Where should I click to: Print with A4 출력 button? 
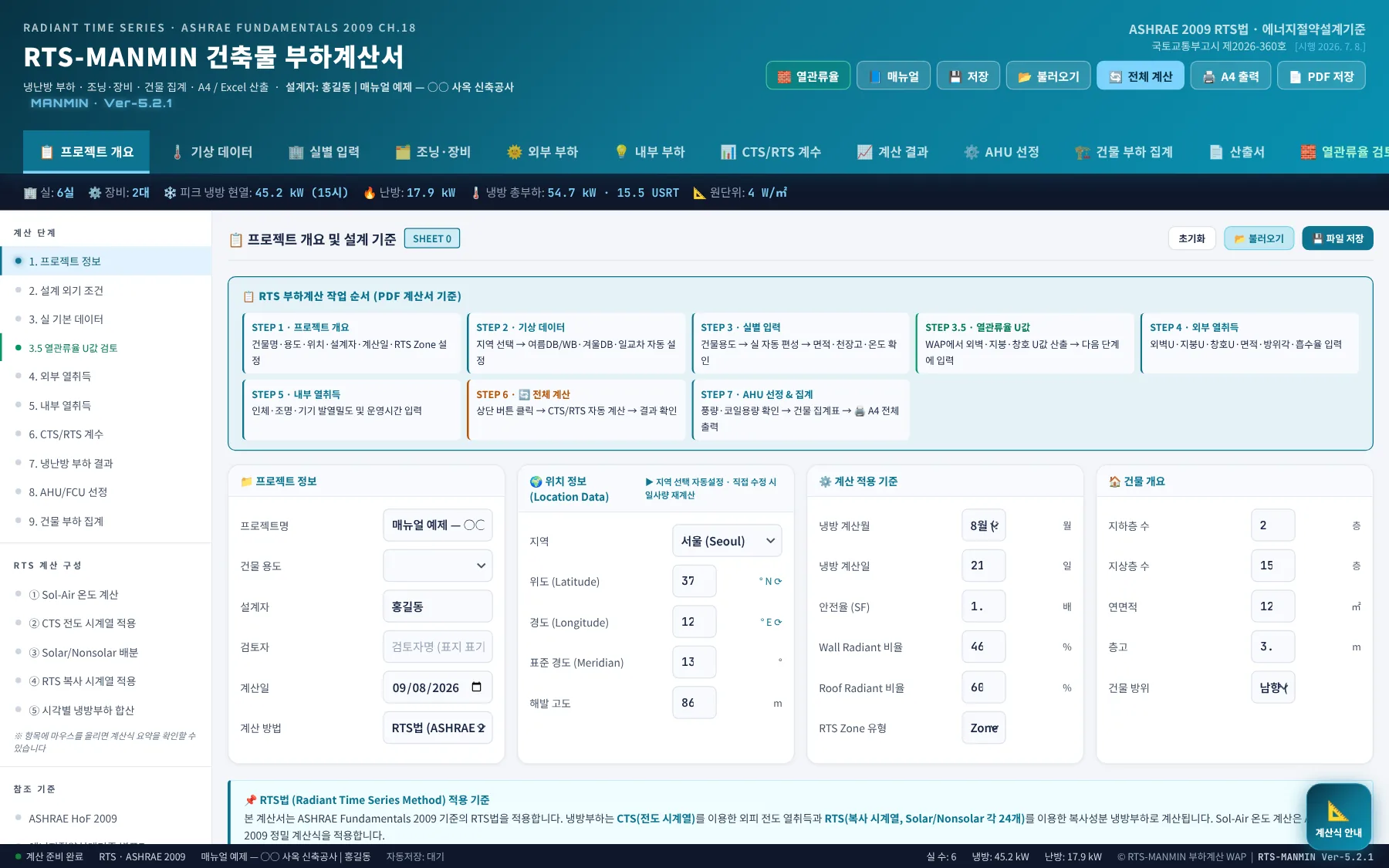[x=1231, y=76]
